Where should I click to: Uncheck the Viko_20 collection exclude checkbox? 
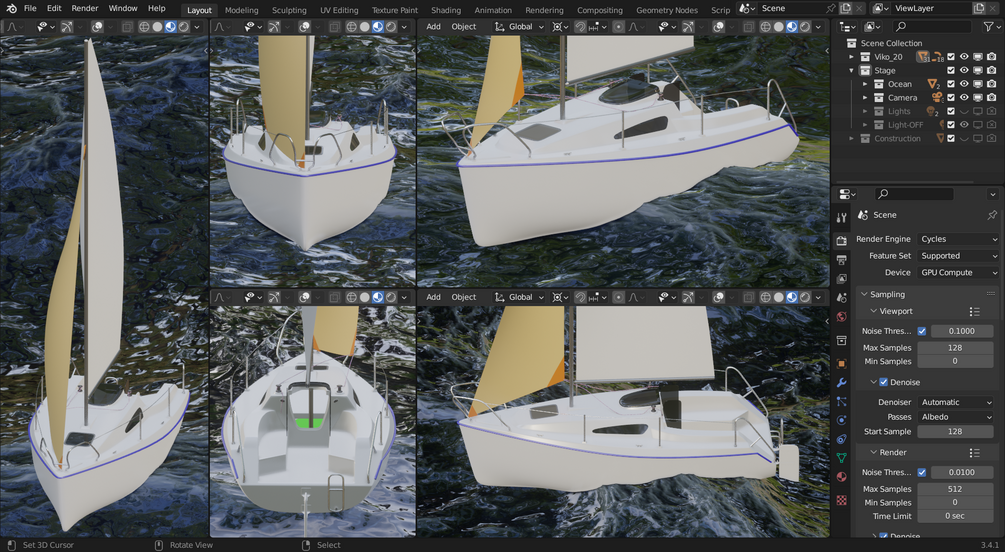(951, 57)
